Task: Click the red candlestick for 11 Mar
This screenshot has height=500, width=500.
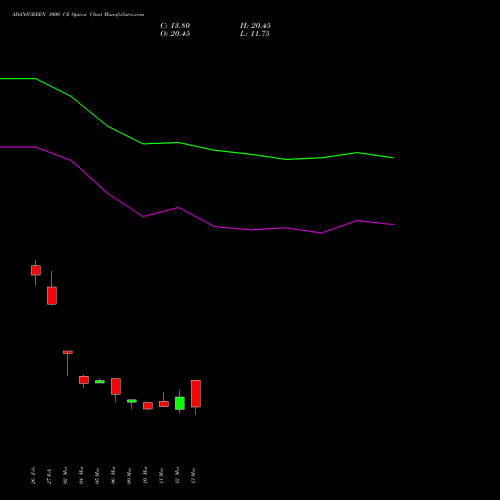Action: (164, 404)
